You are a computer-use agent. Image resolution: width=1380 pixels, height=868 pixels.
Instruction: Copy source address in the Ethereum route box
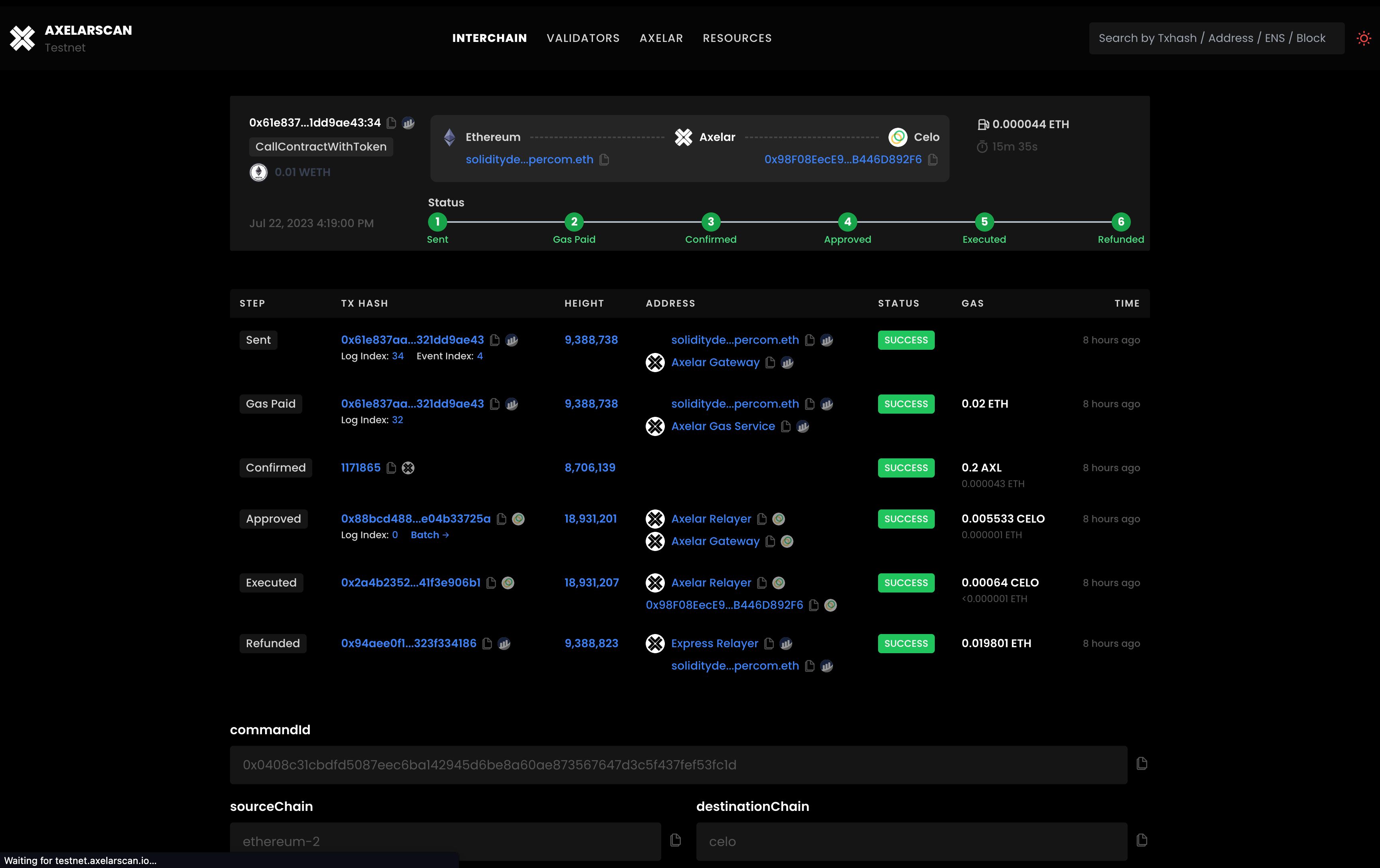(x=604, y=159)
